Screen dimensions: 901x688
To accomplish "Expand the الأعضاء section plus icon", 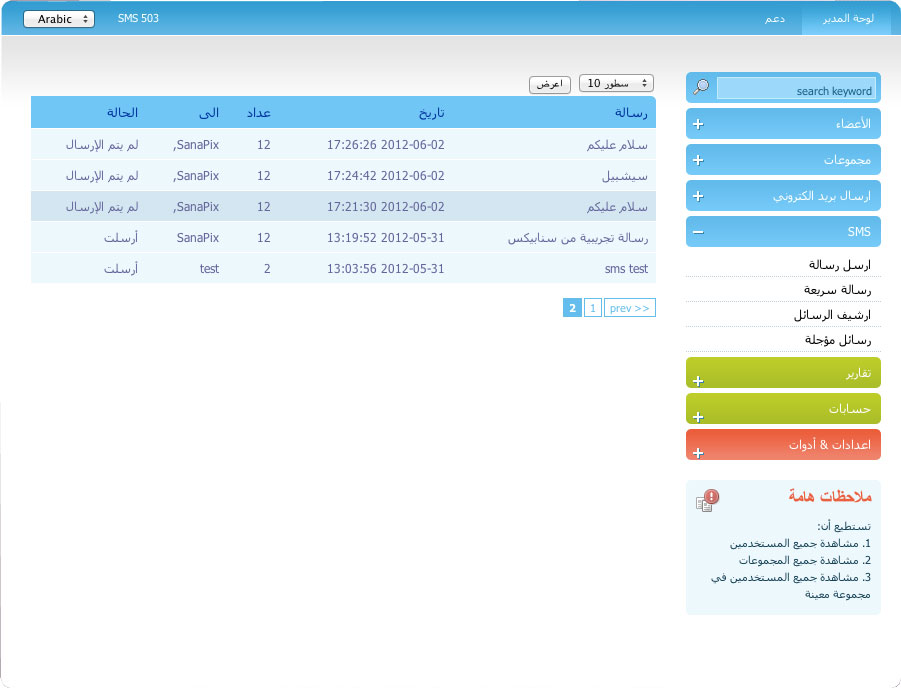I will click(698, 125).
